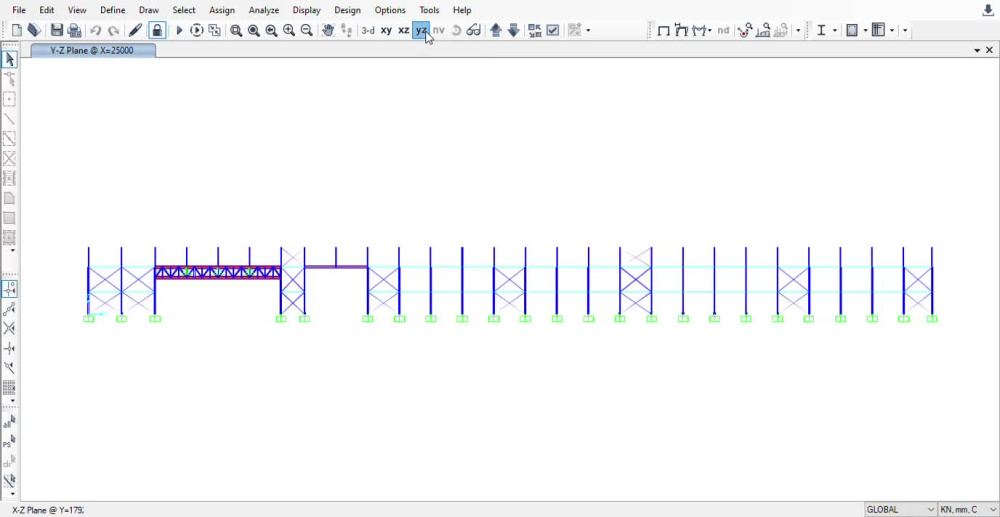Click the New Model icon

click(x=17, y=30)
